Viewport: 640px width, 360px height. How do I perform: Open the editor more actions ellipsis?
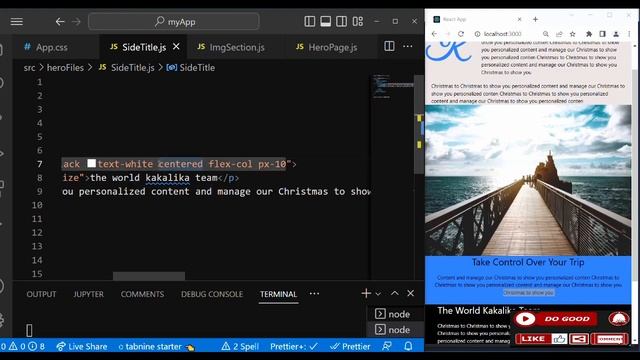(408, 46)
